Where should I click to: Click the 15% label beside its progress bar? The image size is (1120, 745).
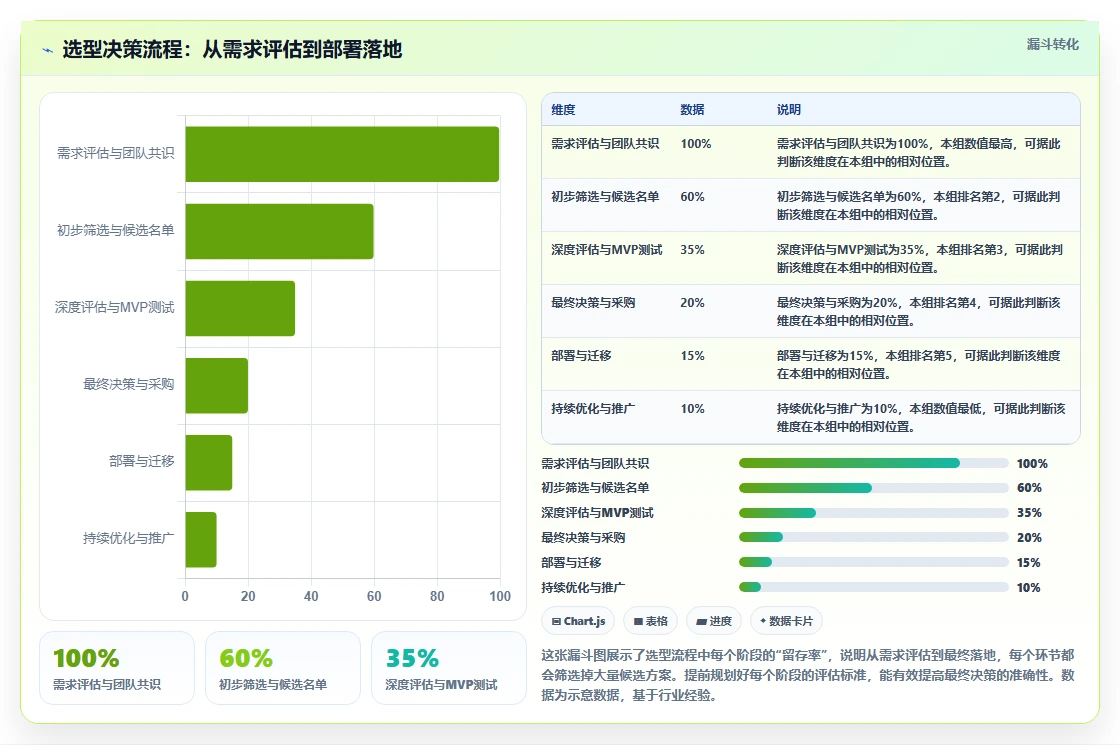click(x=1029, y=562)
